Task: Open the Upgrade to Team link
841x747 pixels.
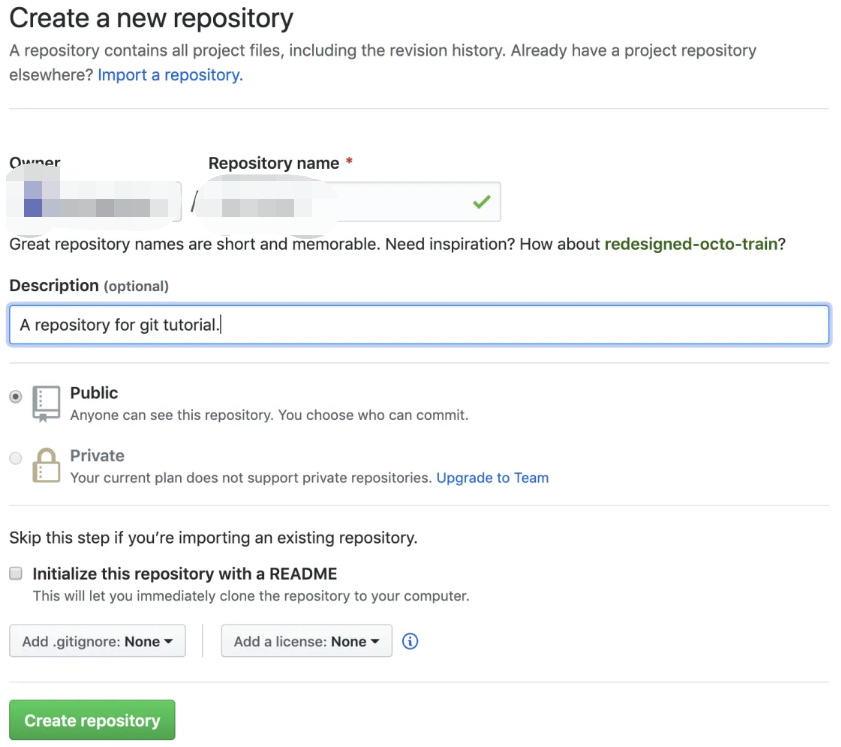Action: pos(492,478)
